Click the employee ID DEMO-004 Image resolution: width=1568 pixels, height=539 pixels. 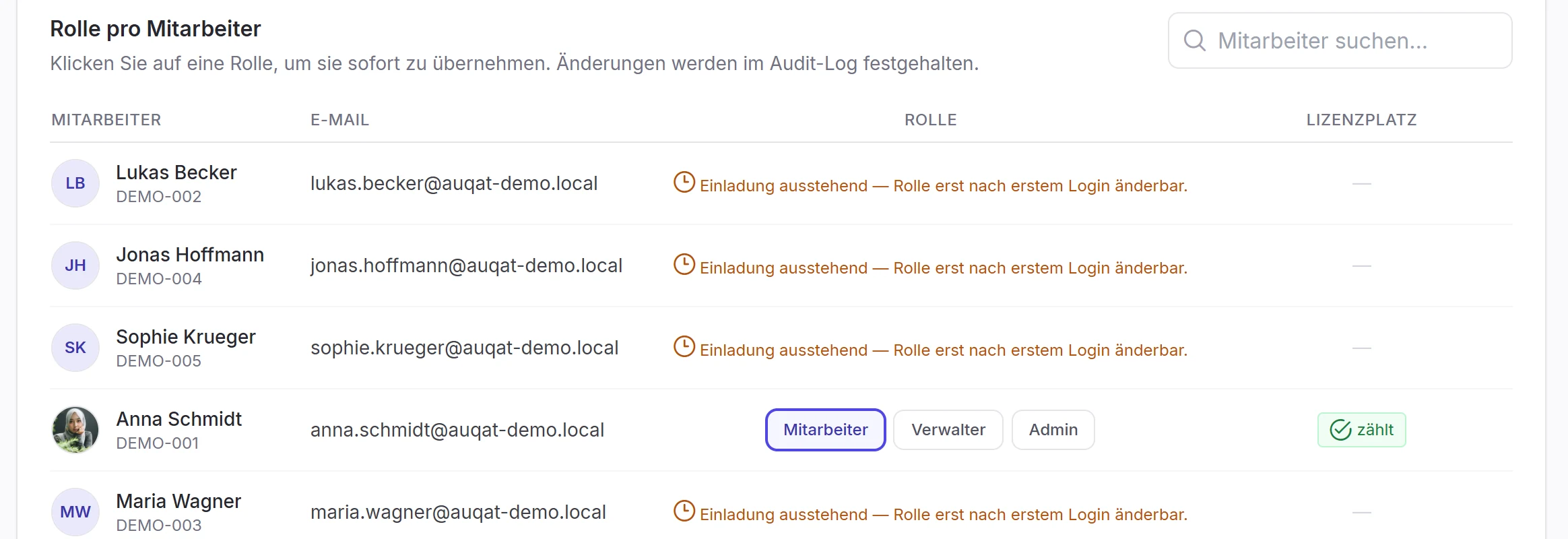(159, 279)
